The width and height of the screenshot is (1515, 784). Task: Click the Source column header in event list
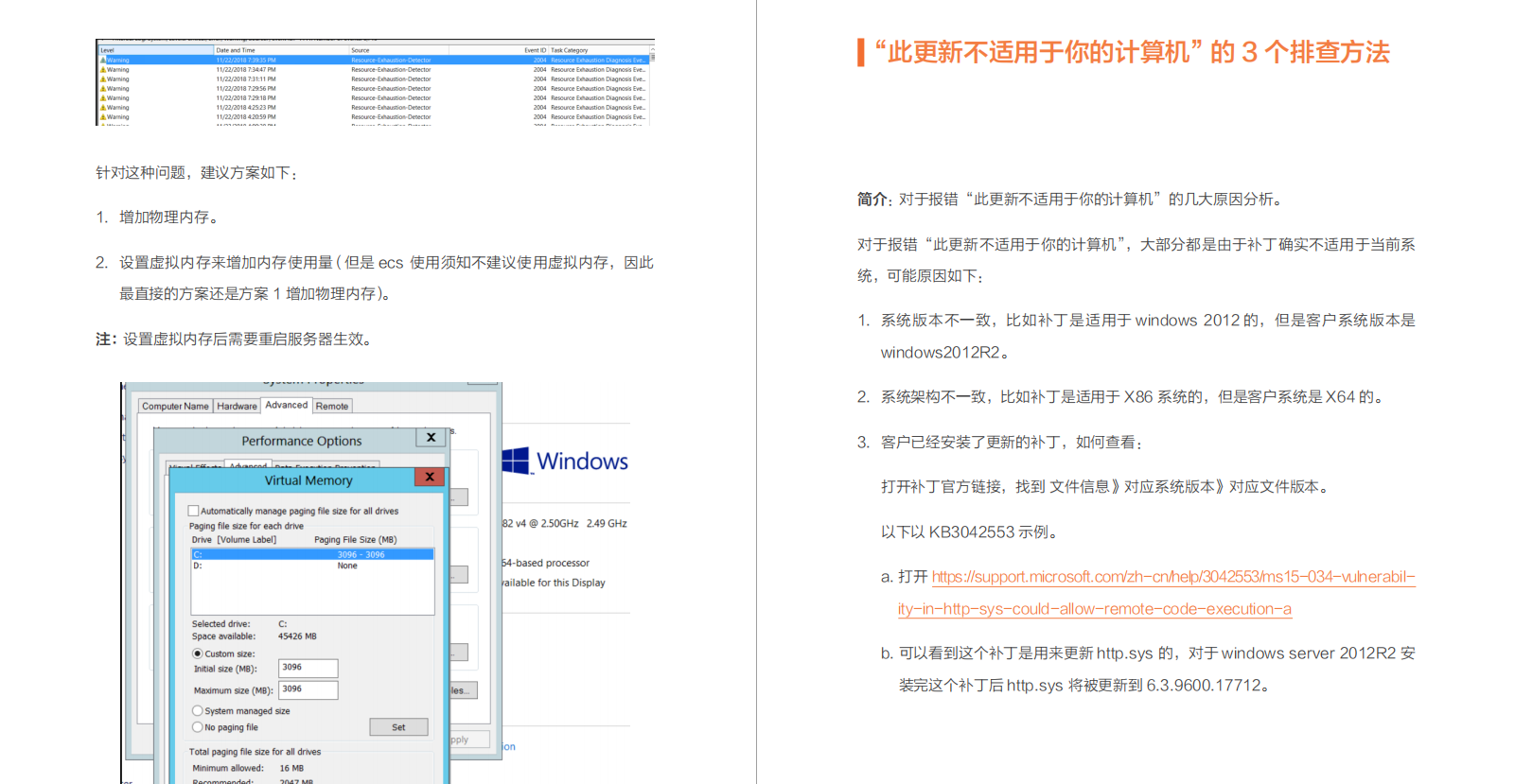pos(398,50)
